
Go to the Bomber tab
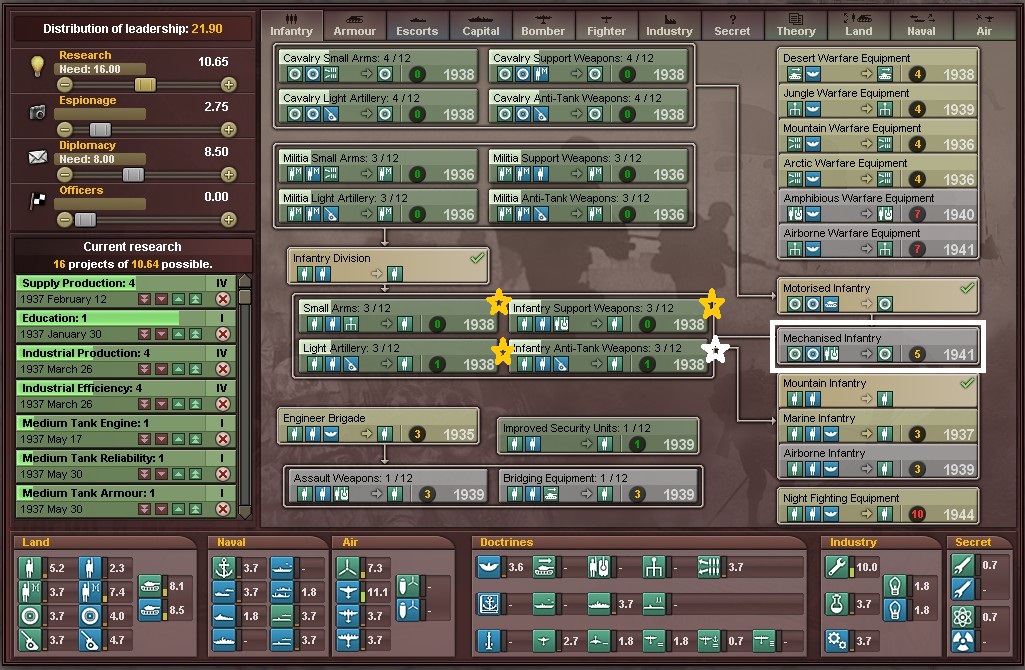click(x=543, y=25)
